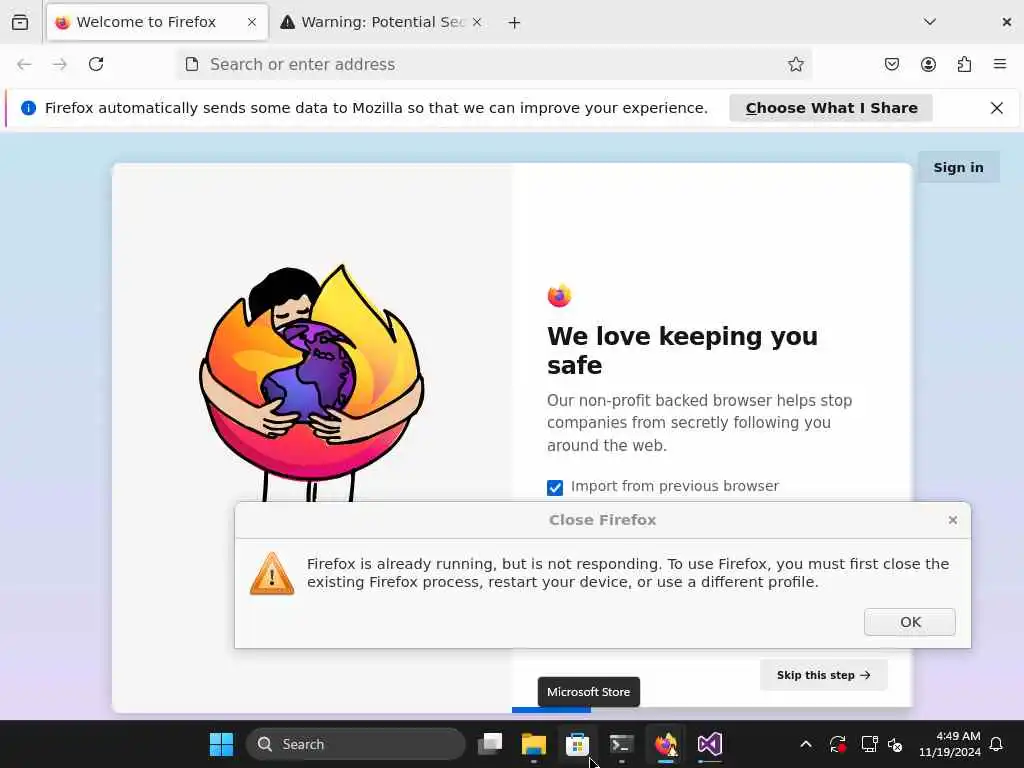Open Microsoft Store from taskbar
The width and height of the screenshot is (1024, 768).
(577, 744)
